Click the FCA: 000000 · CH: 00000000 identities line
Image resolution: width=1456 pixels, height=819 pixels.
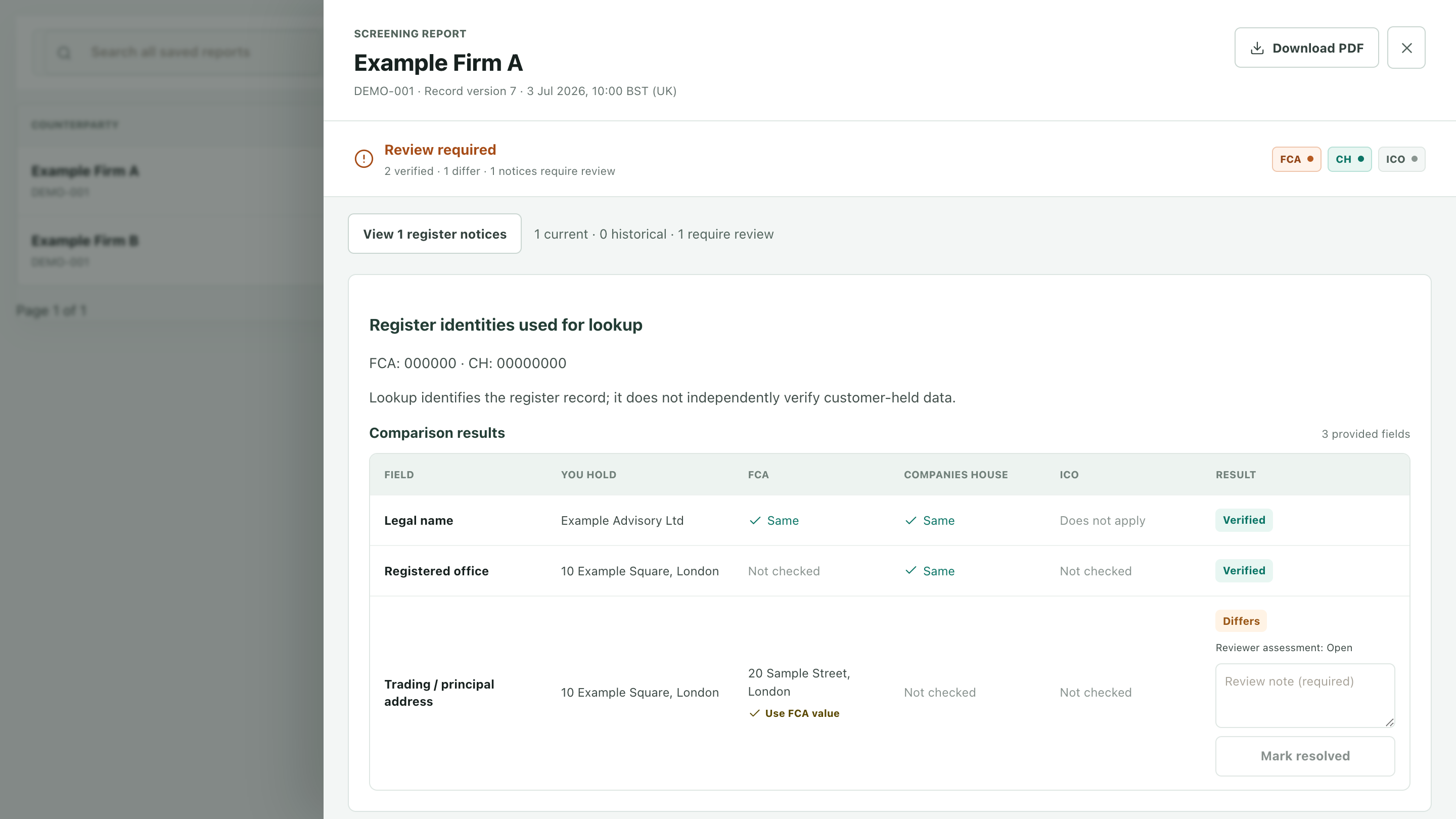click(x=468, y=363)
